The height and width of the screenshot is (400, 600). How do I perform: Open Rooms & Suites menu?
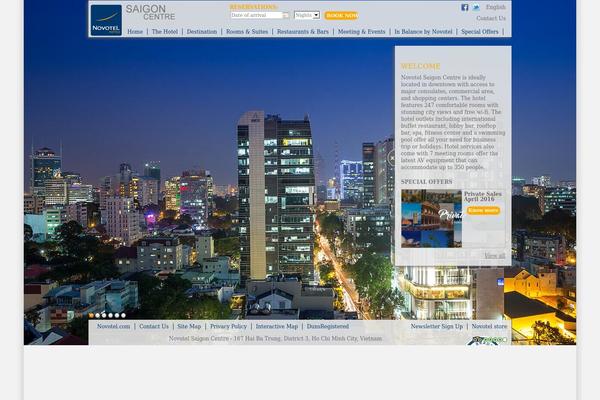(x=247, y=32)
